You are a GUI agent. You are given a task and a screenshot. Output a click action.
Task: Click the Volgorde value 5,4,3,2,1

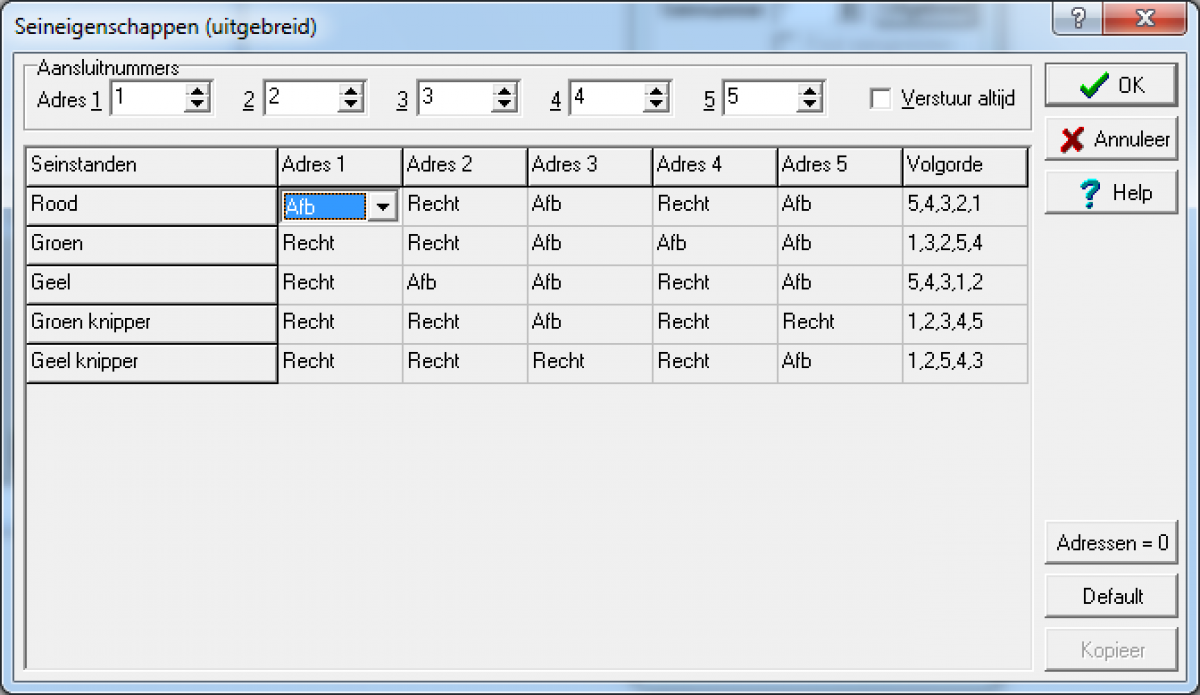965,206
